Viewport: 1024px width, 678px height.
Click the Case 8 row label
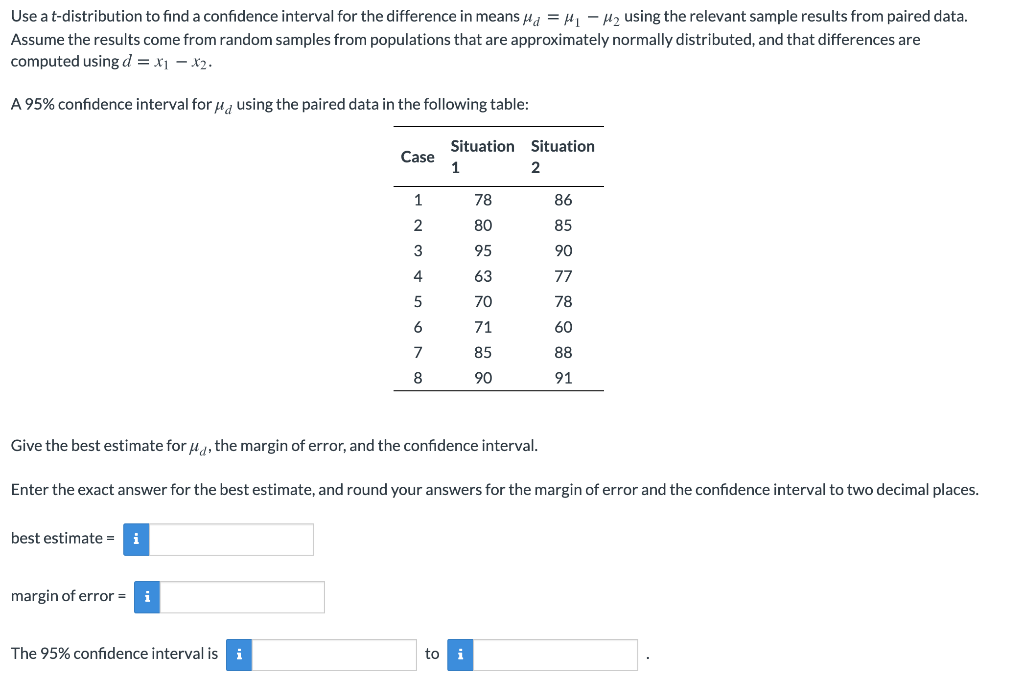tap(417, 377)
